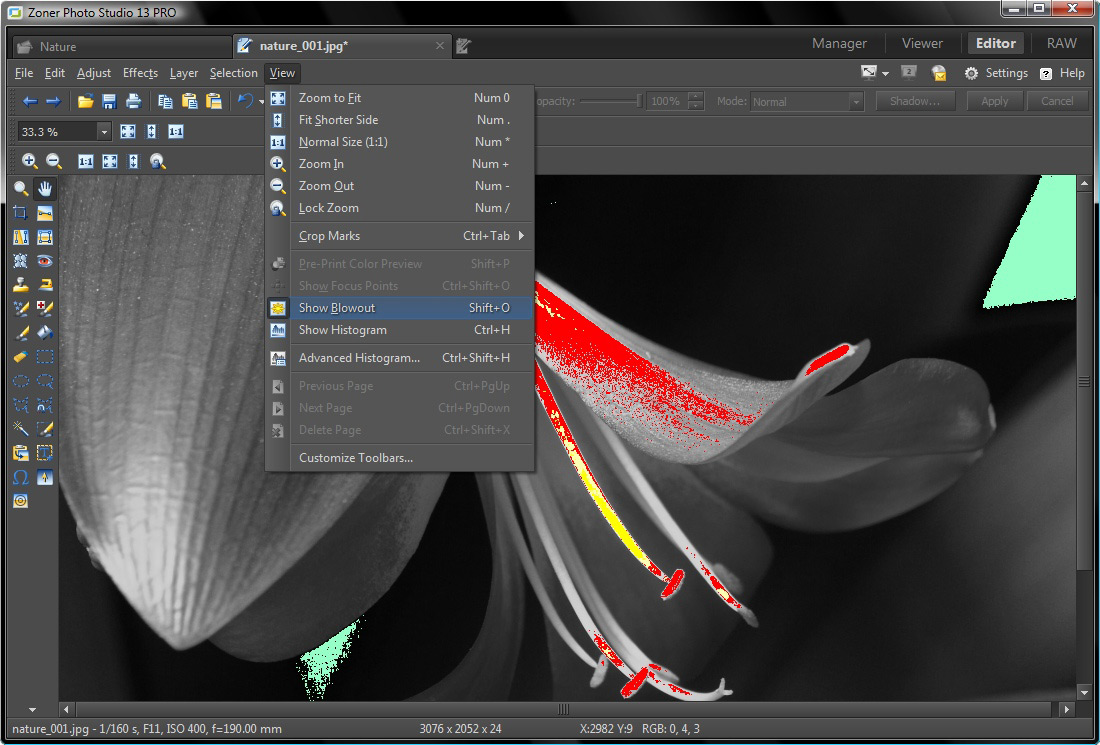
Task: Select the Crop tool
Action: tap(20, 212)
